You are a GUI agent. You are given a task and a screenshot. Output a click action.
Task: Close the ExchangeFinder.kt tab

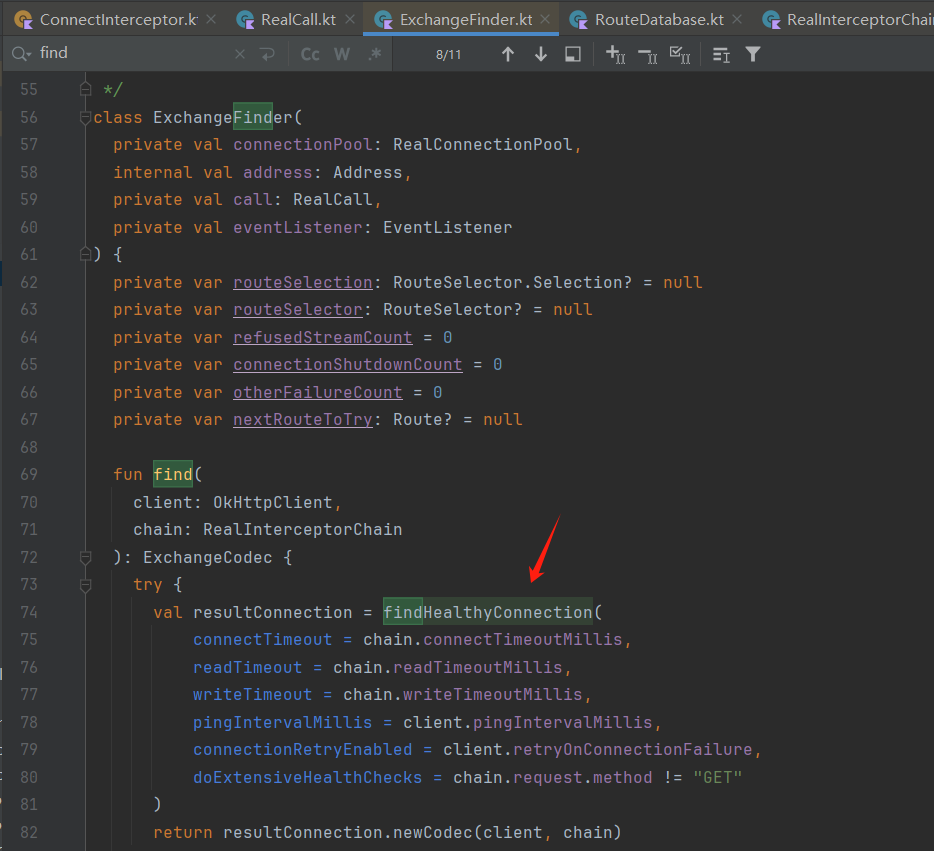pyautogui.click(x=545, y=20)
